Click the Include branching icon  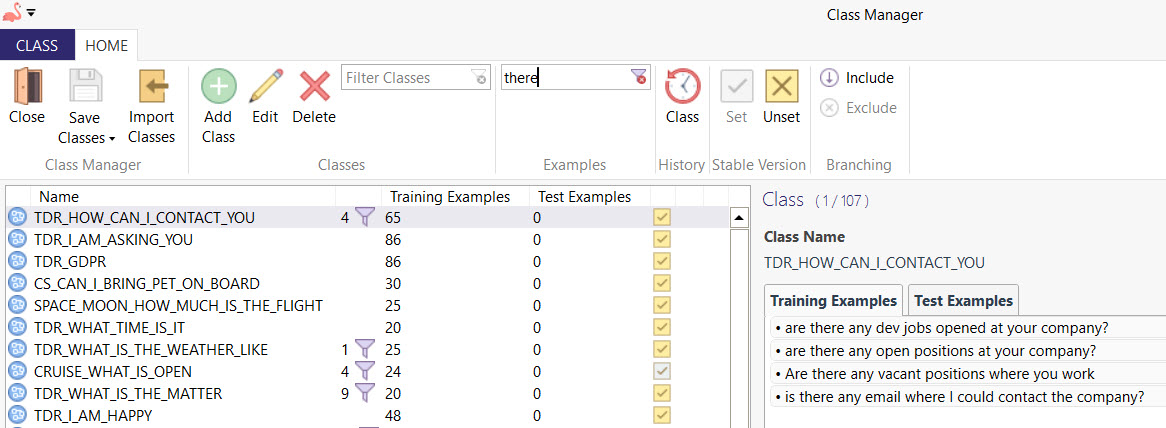pos(829,78)
